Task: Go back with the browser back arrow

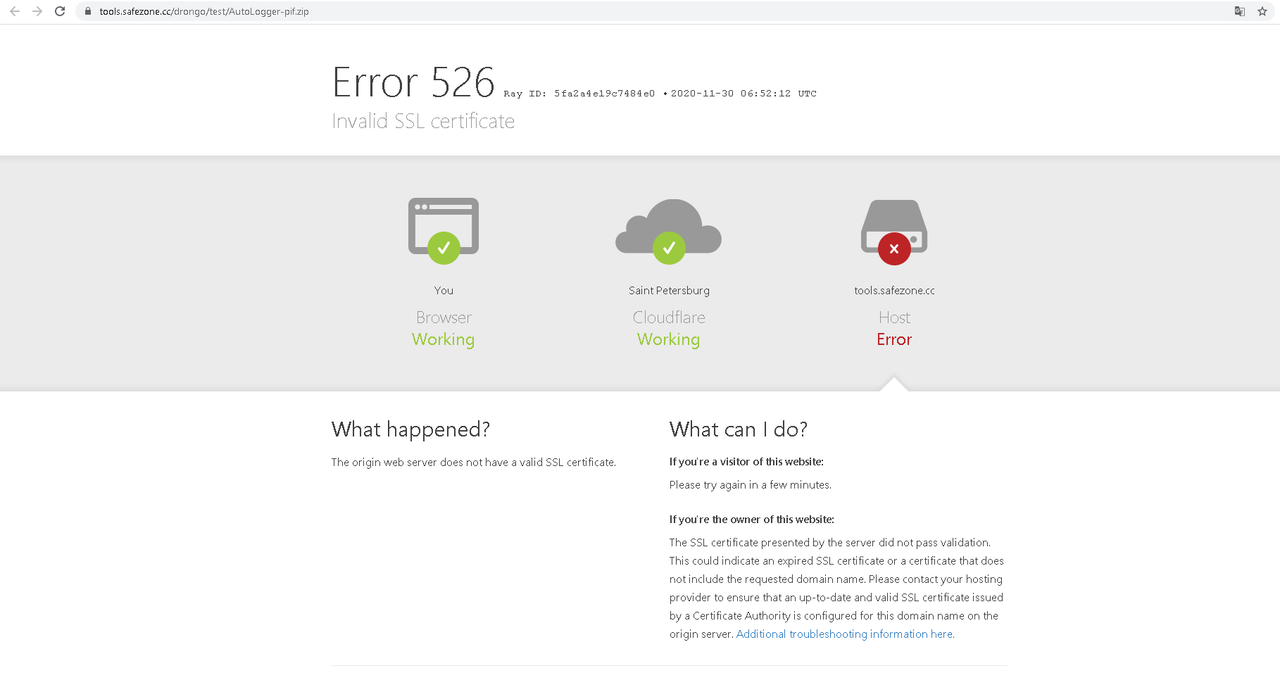Action: 14,11
